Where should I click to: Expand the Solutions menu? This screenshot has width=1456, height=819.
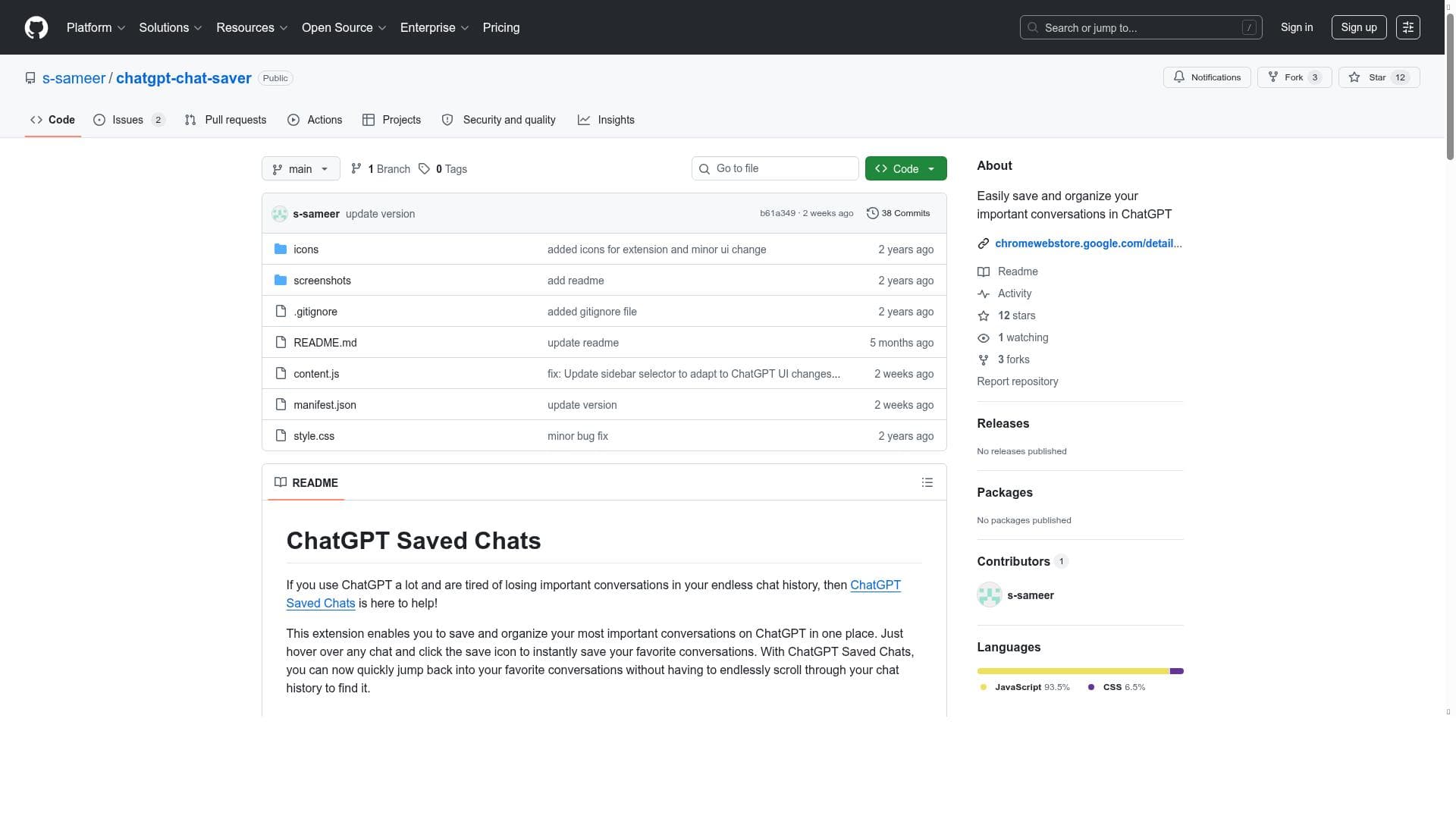tap(171, 27)
